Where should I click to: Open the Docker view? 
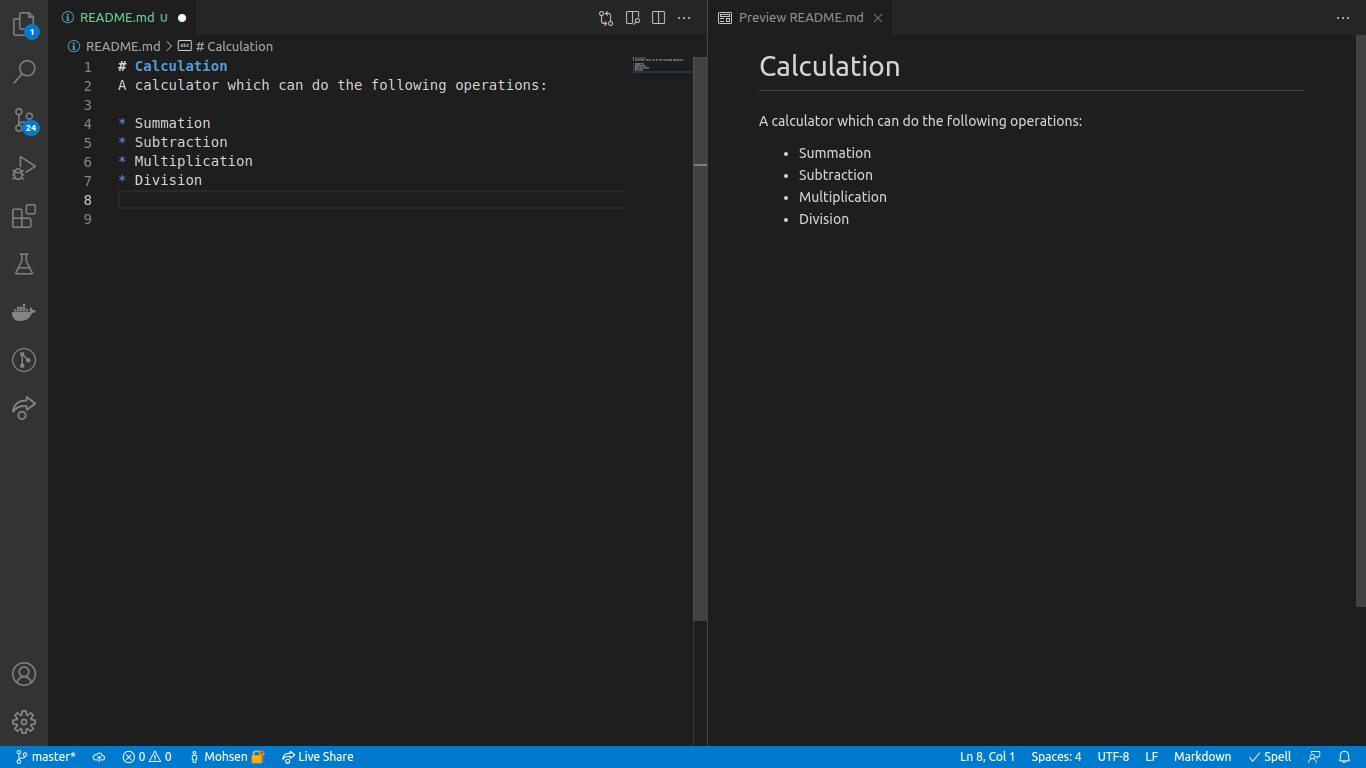[24, 312]
